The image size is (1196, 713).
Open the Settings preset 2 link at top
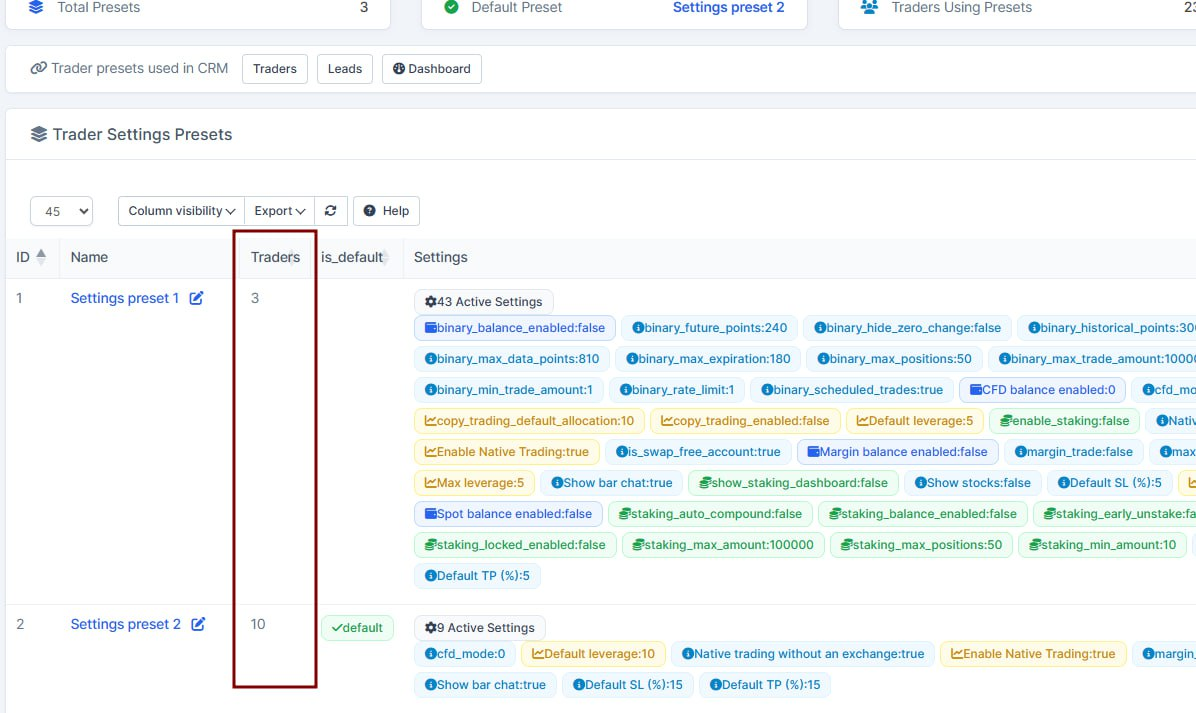coord(728,7)
